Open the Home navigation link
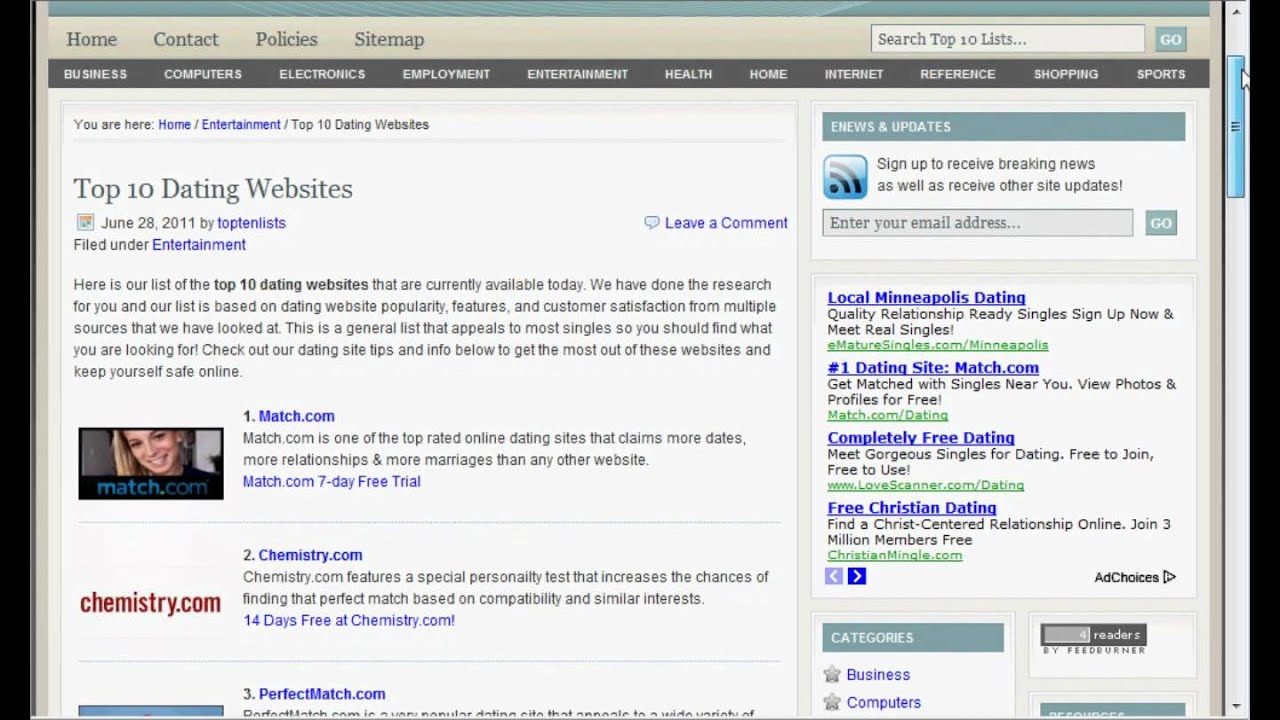 click(91, 39)
